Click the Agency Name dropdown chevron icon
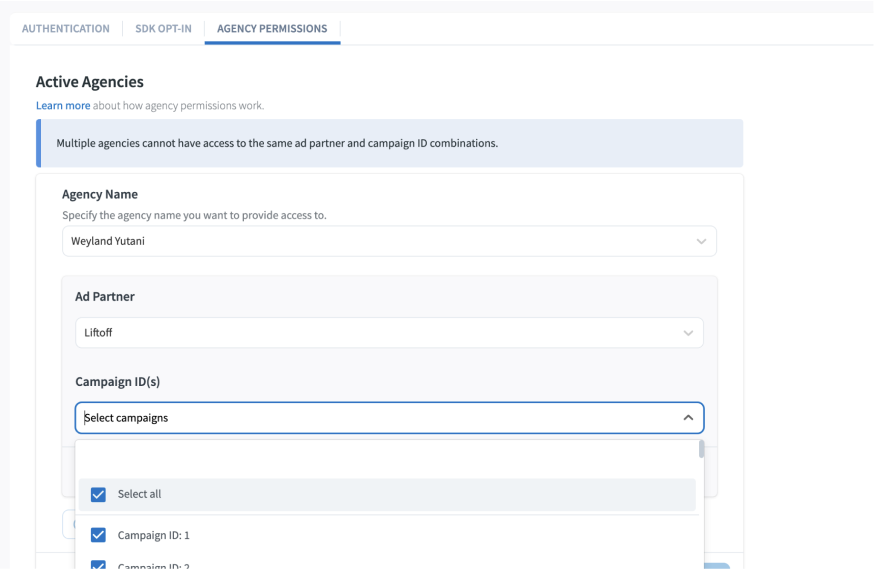Image resolution: width=874 pixels, height=569 pixels. click(x=701, y=241)
